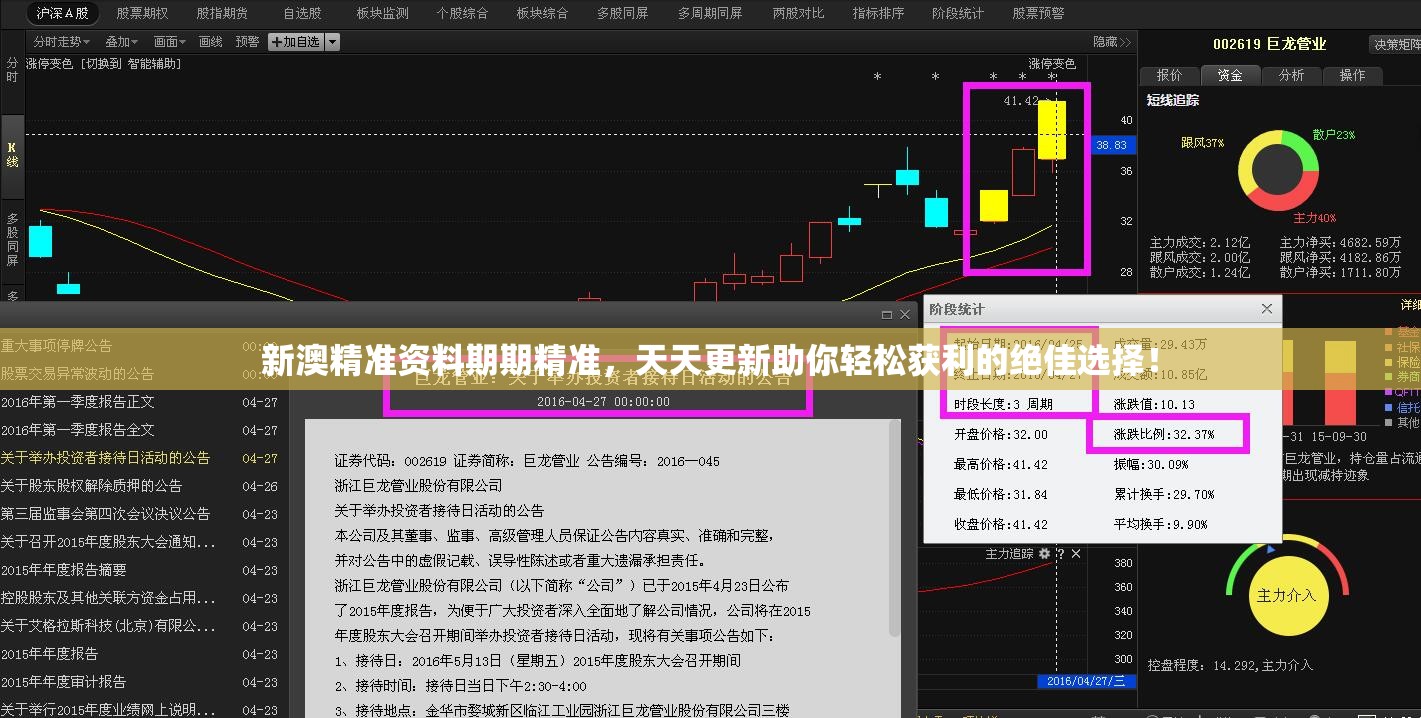Switch to the 操作 panel tab
Viewport: 1421px width, 718px height.
click(x=1352, y=75)
